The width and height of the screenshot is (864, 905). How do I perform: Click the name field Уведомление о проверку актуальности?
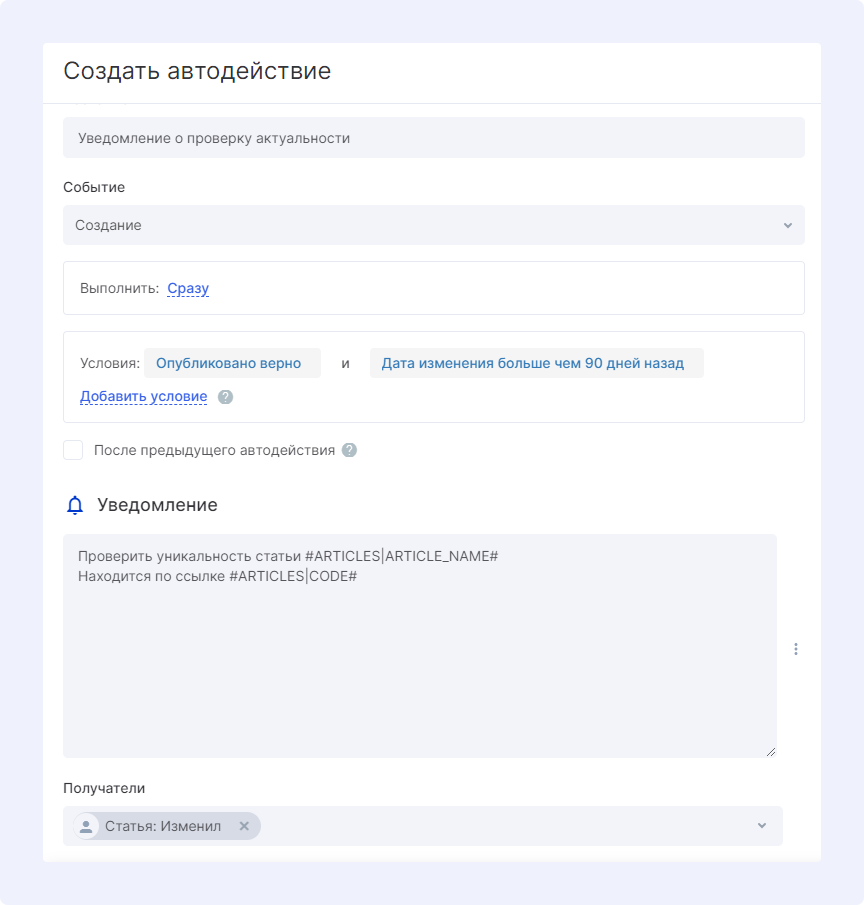[433, 138]
